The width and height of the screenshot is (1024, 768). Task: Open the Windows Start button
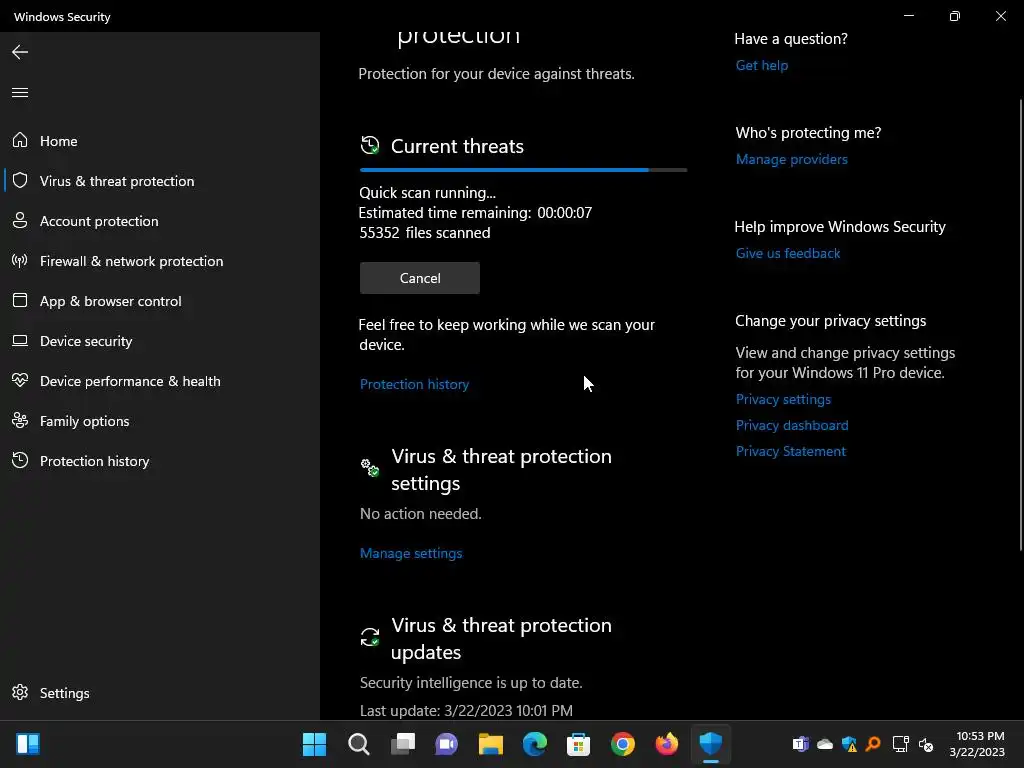click(x=314, y=744)
